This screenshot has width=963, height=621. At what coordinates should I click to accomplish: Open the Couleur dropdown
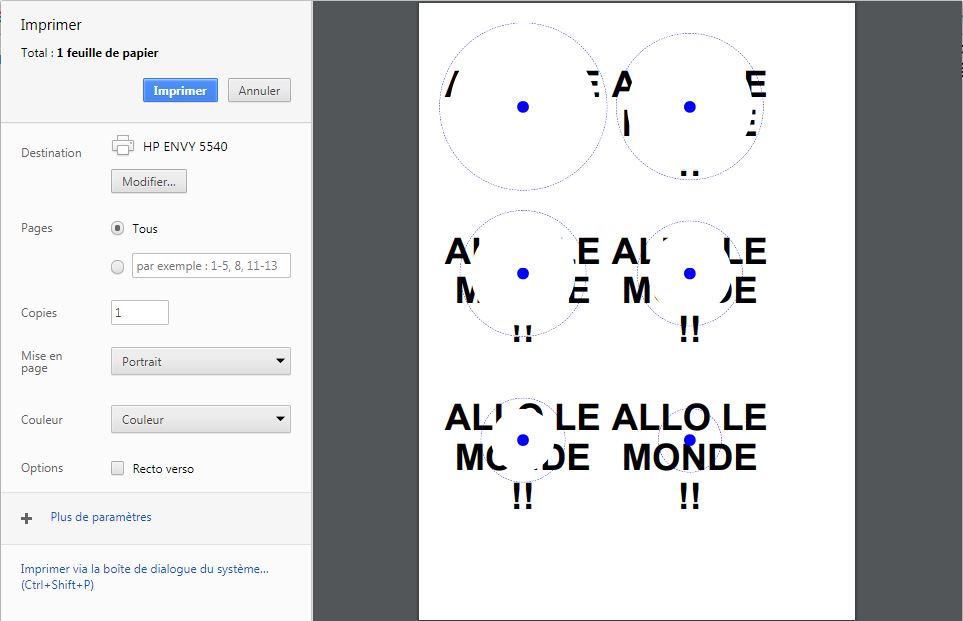(x=201, y=419)
